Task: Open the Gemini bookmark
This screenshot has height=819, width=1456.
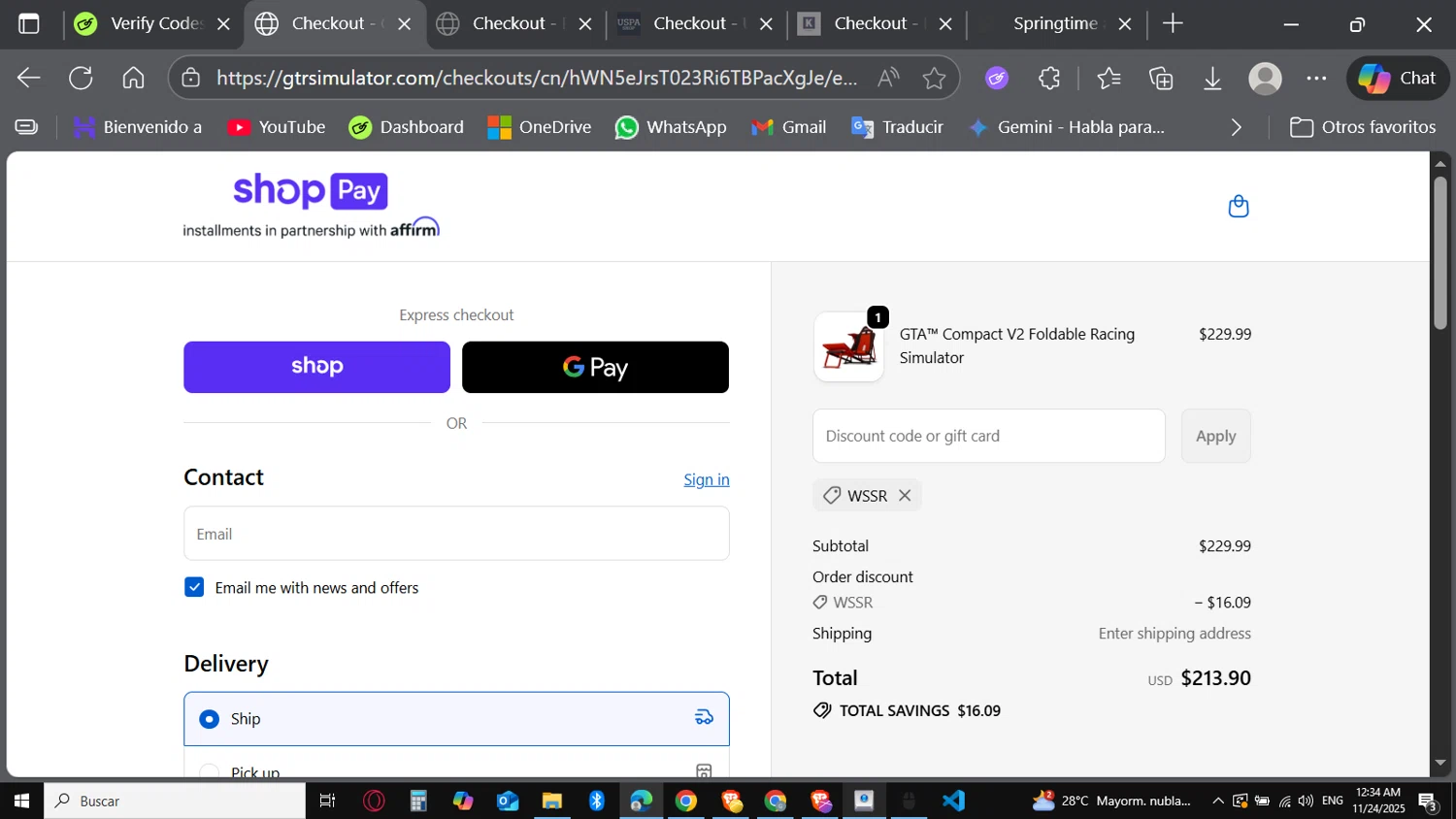Action: click(x=1067, y=127)
